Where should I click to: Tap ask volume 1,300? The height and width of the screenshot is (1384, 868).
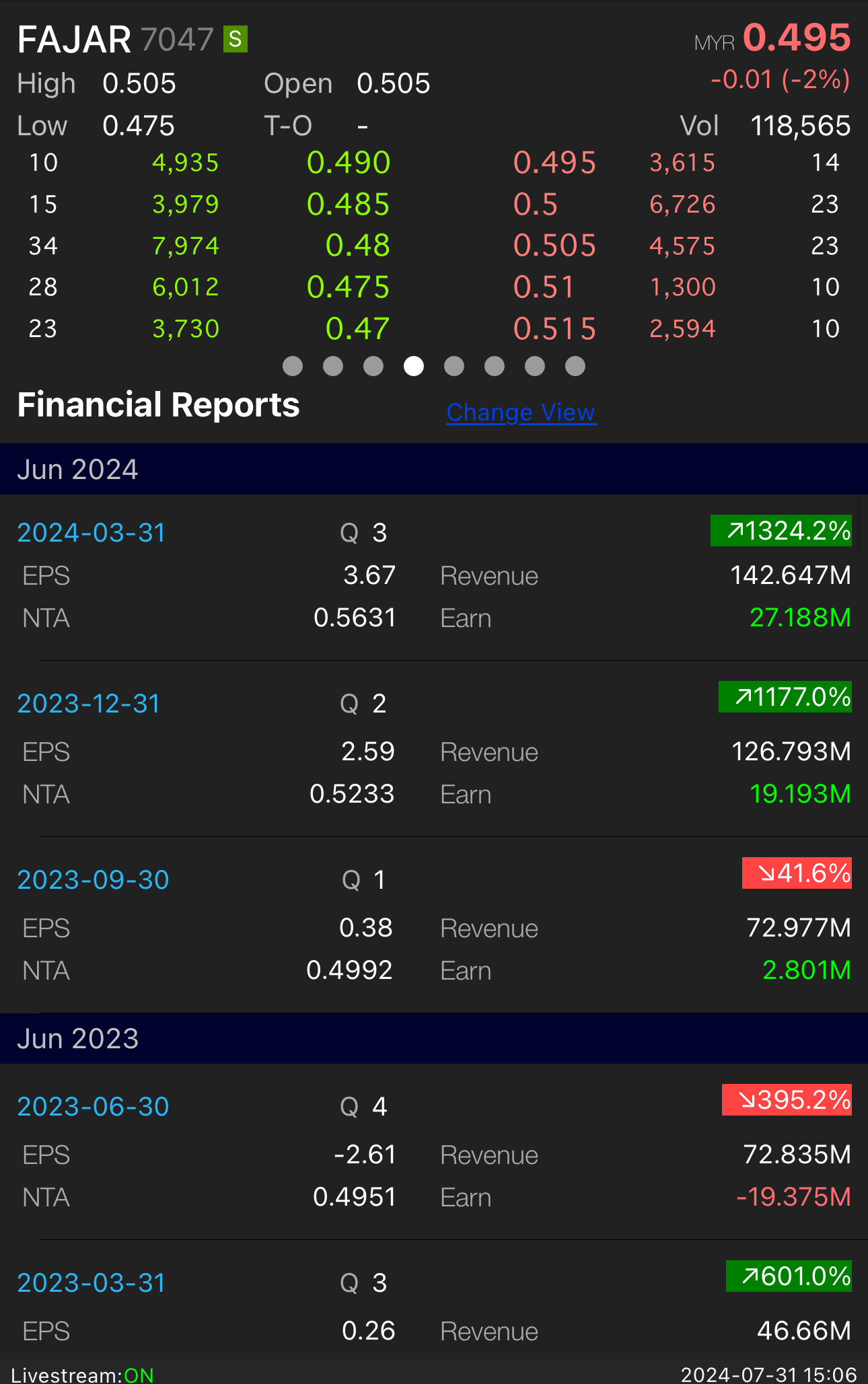click(682, 287)
